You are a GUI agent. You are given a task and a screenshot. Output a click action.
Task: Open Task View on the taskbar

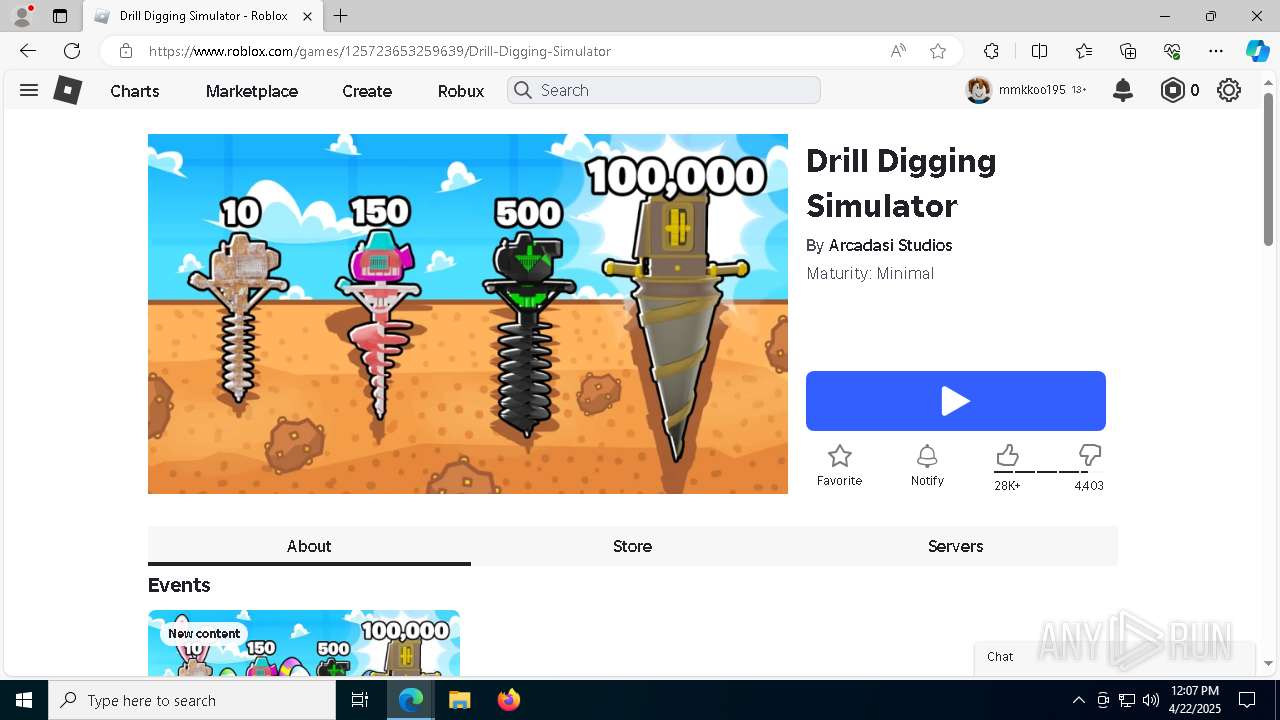pyautogui.click(x=360, y=700)
